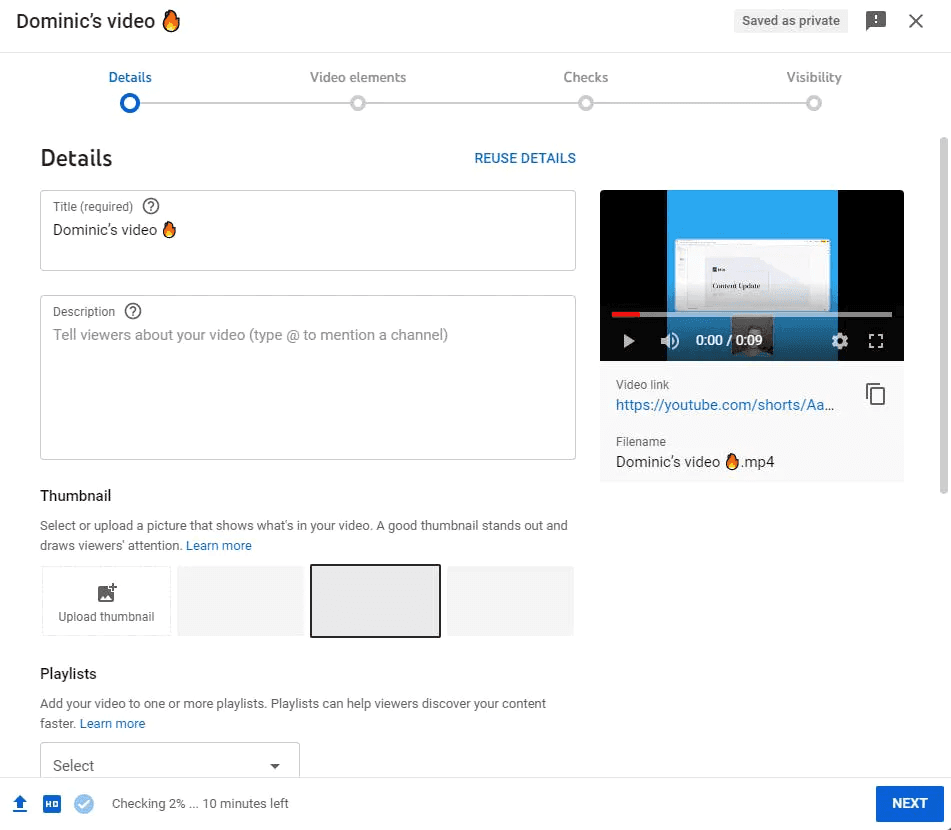Enter fullscreen in the video preview
Image resolution: width=951 pixels, height=830 pixels.
pos(876,341)
